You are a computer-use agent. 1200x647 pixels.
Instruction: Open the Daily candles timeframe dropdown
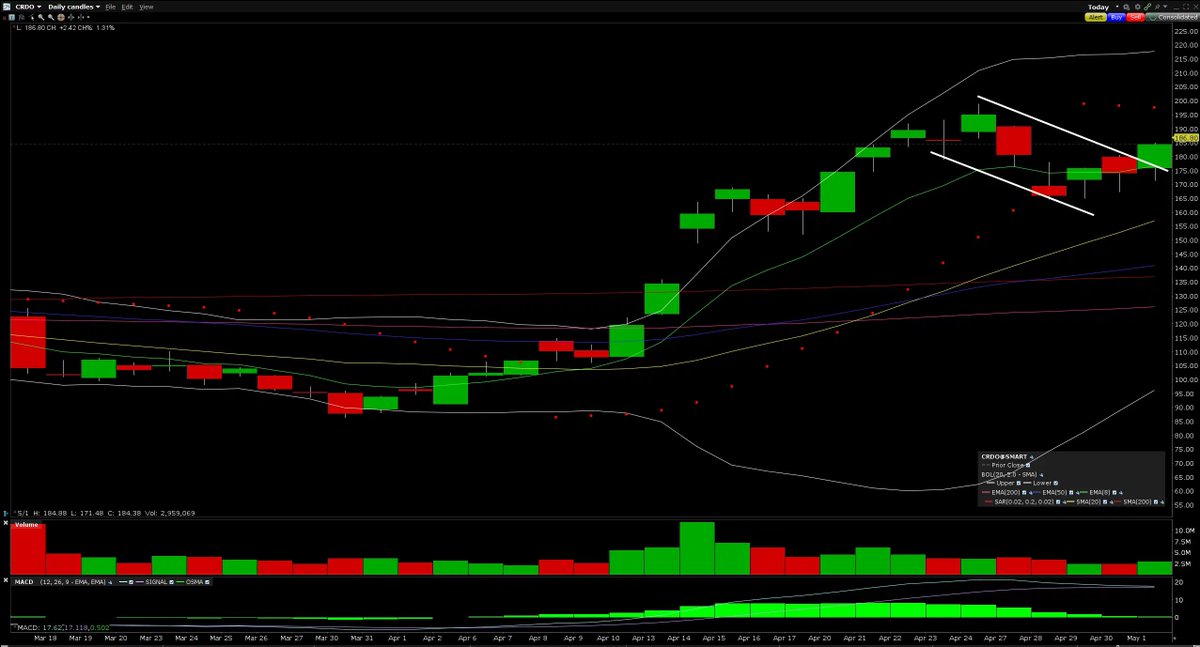point(74,7)
